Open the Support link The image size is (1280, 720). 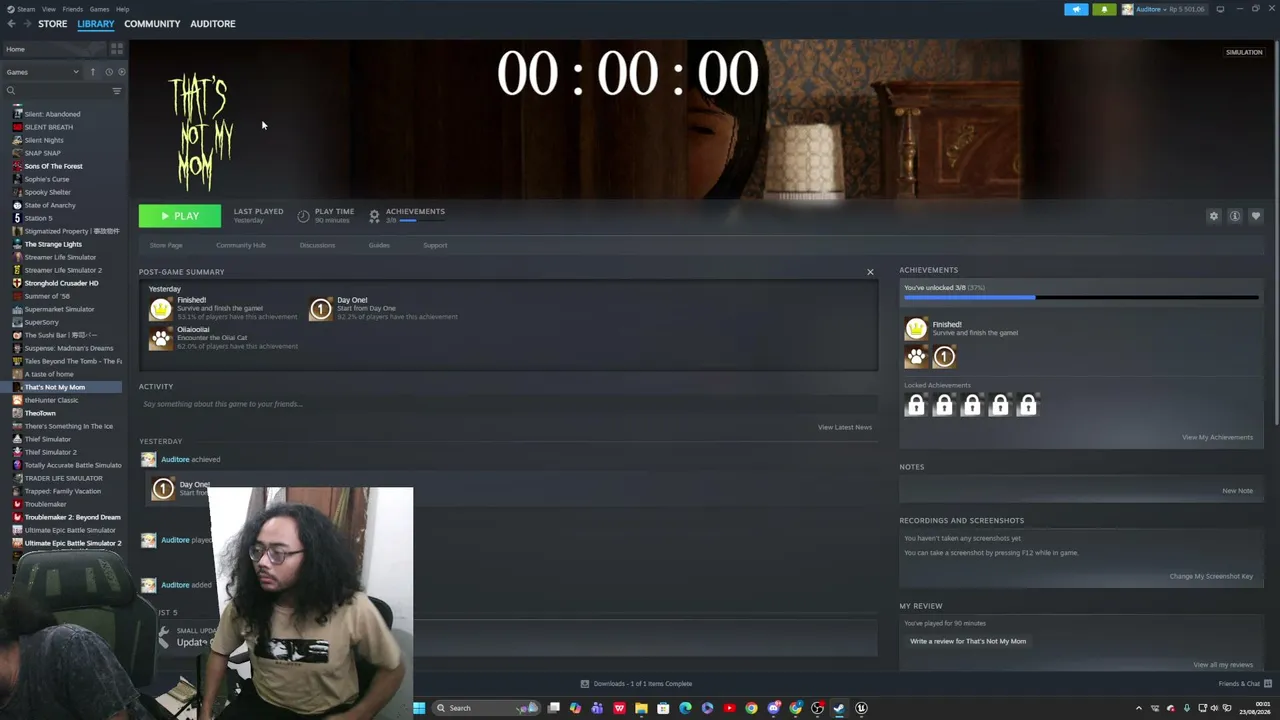[x=435, y=245]
